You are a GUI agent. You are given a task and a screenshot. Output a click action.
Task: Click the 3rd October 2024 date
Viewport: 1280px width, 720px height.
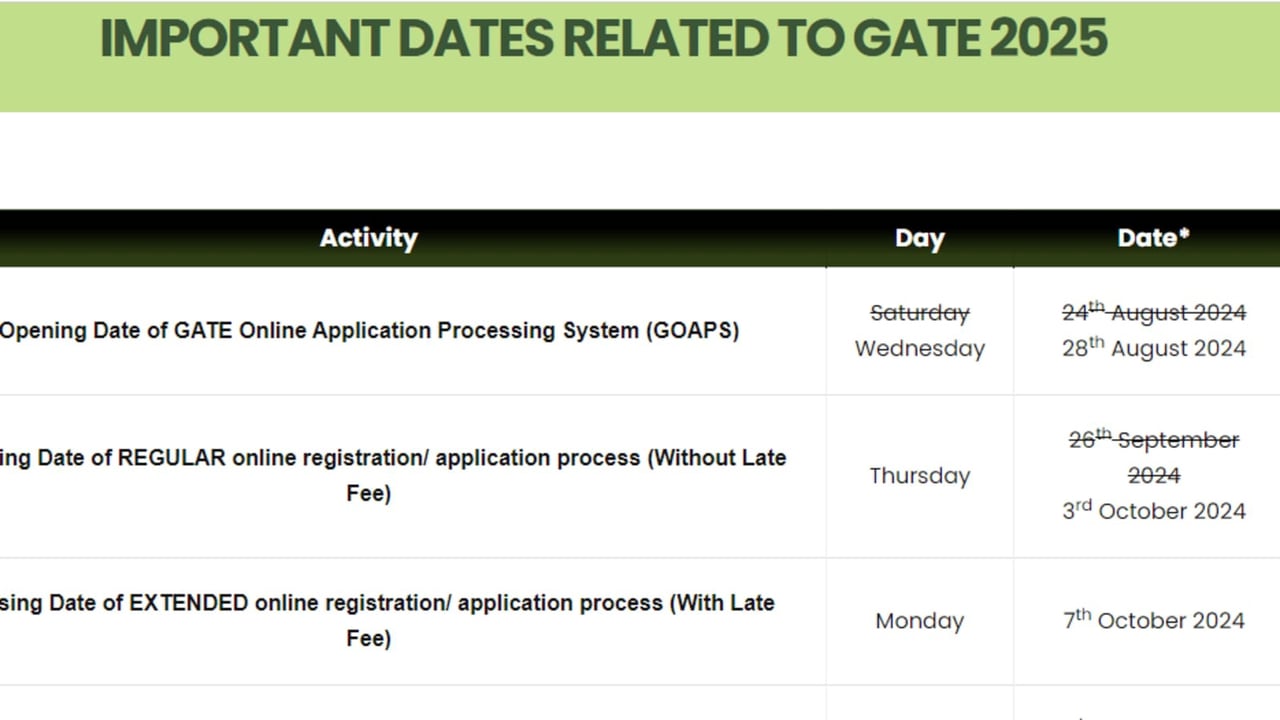point(1153,510)
